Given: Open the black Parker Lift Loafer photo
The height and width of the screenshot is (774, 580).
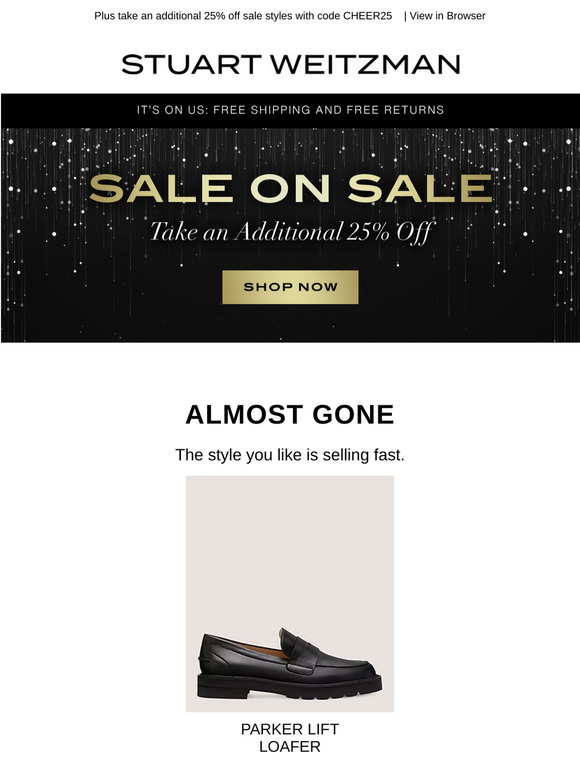Looking at the screenshot, I should [x=290, y=594].
